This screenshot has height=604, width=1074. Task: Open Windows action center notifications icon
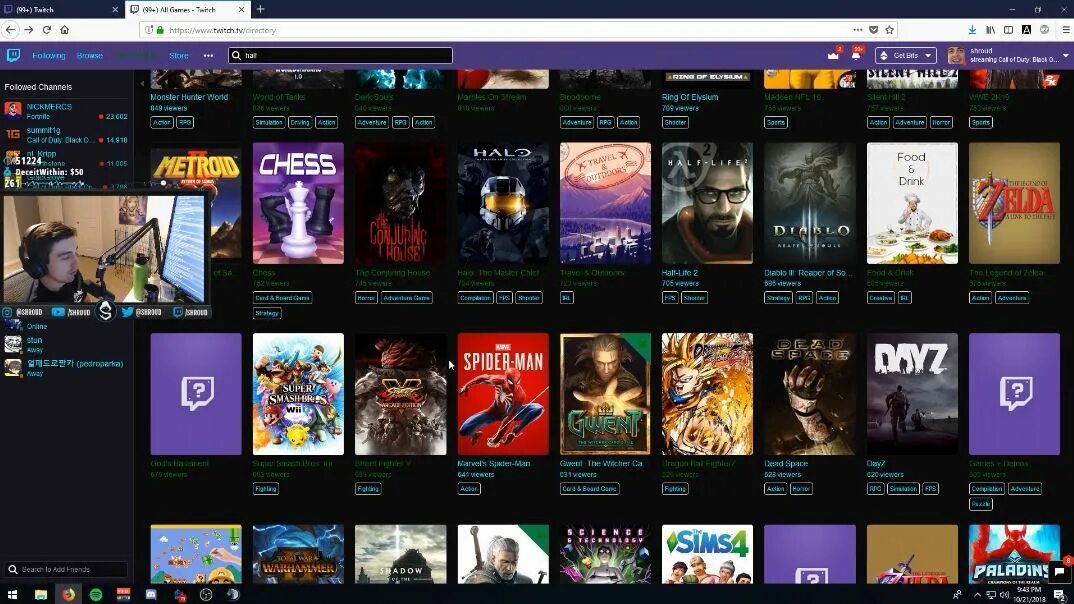pos(1060,594)
